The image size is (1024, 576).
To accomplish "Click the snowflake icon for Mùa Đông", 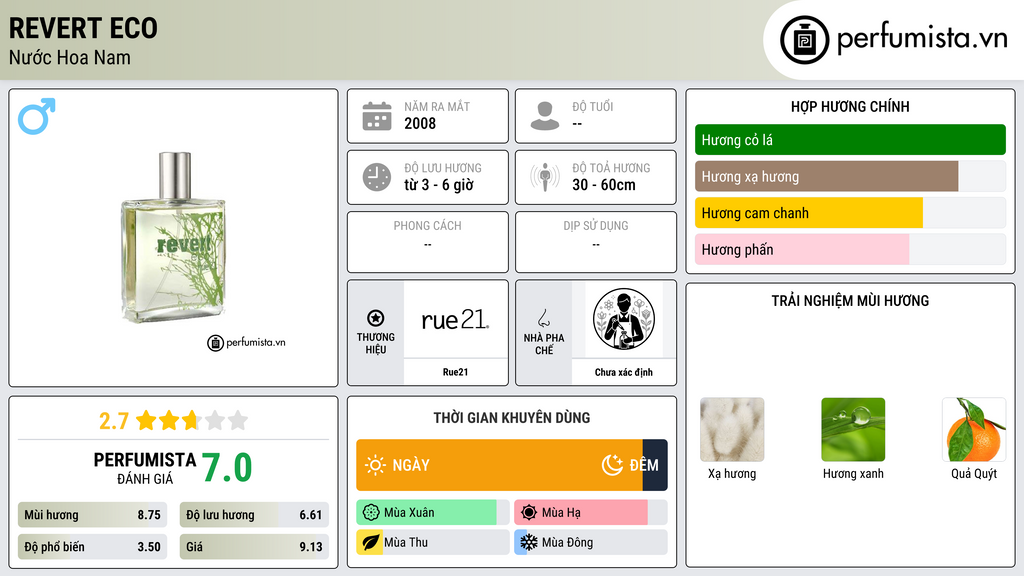I will [x=529, y=542].
